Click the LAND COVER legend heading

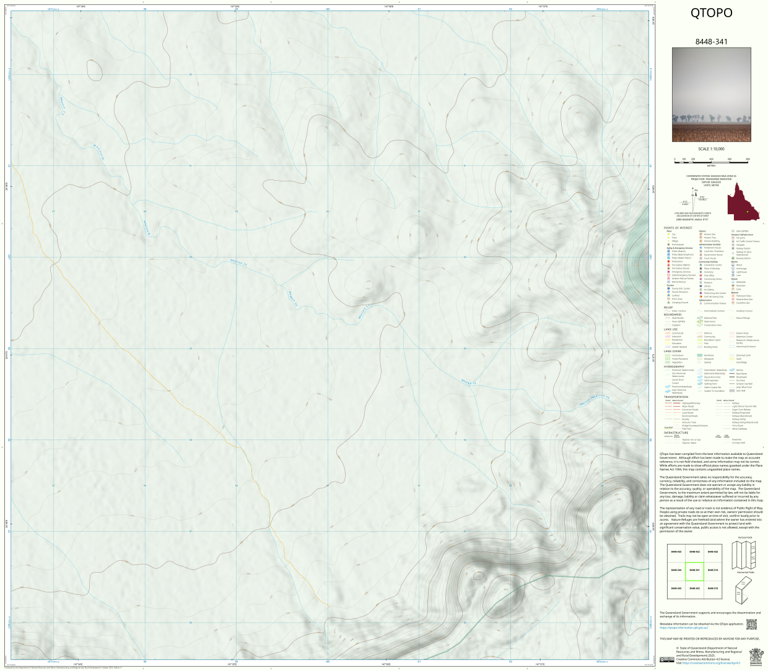(672, 351)
